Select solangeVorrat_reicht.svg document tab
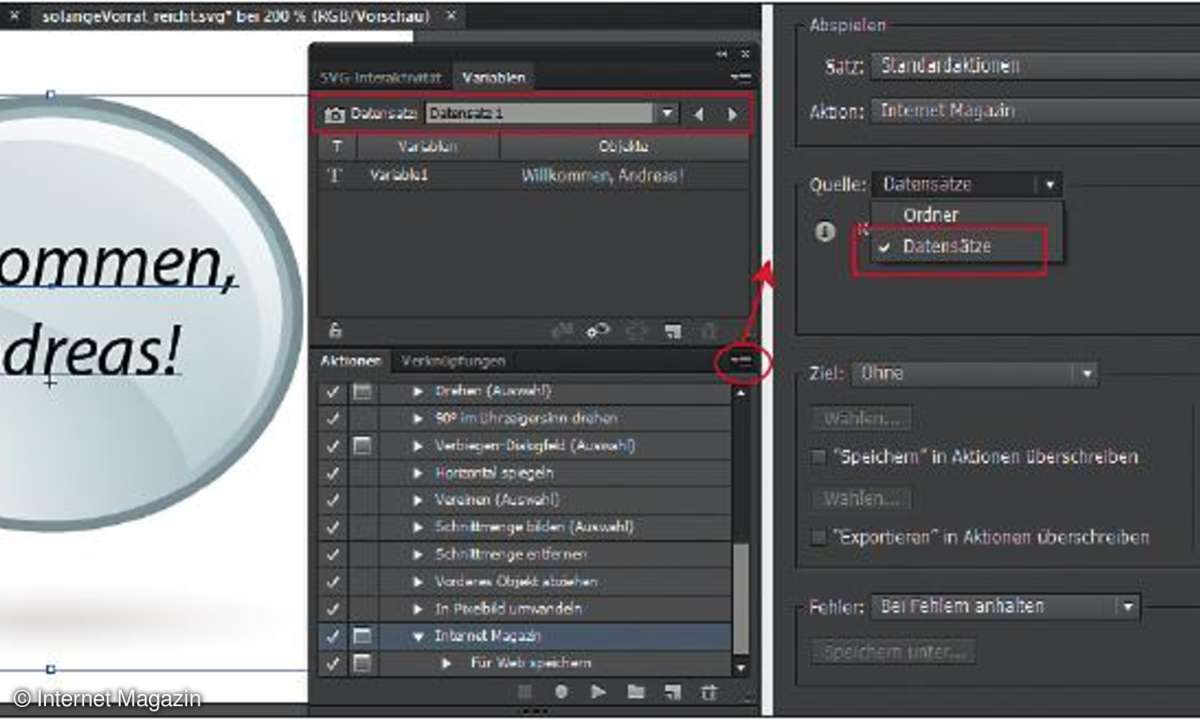 click(236, 16)
